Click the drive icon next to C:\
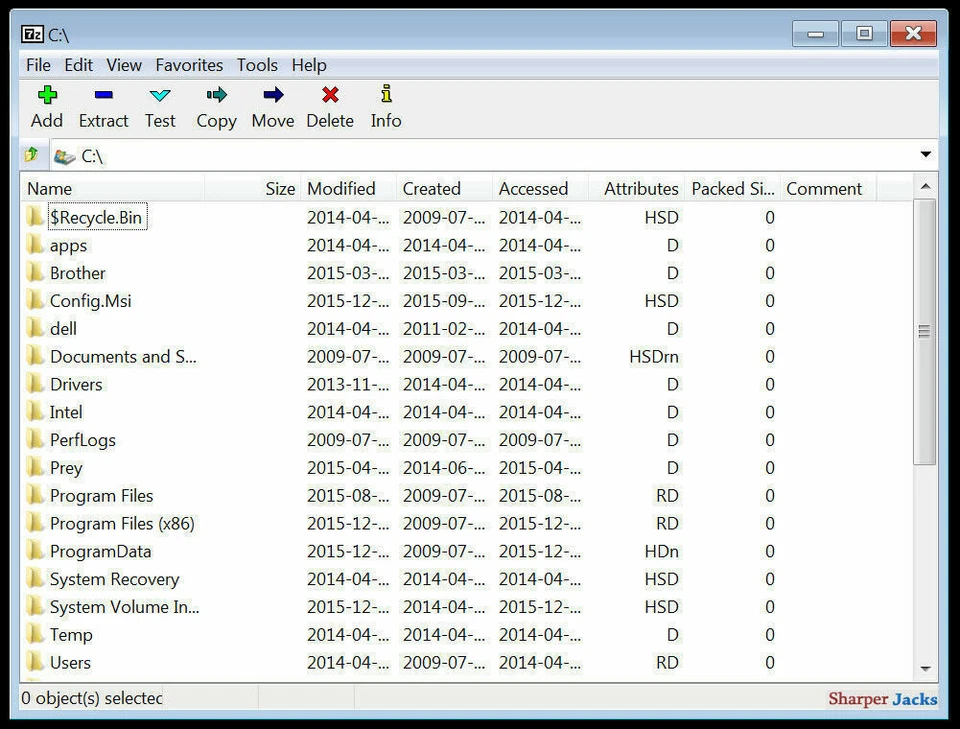 coord(63,155)
